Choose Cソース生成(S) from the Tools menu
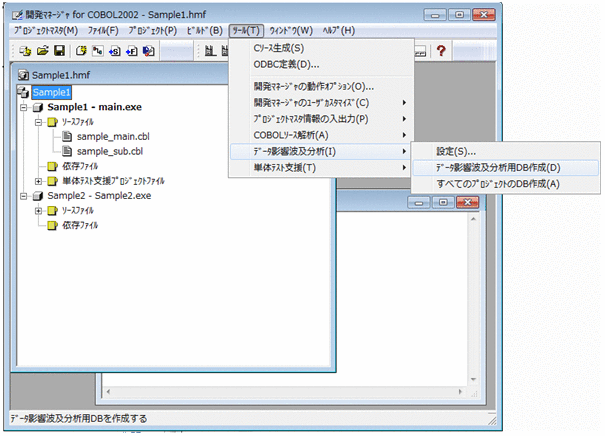Screen dimensions: 605x436 click(321, 48)
